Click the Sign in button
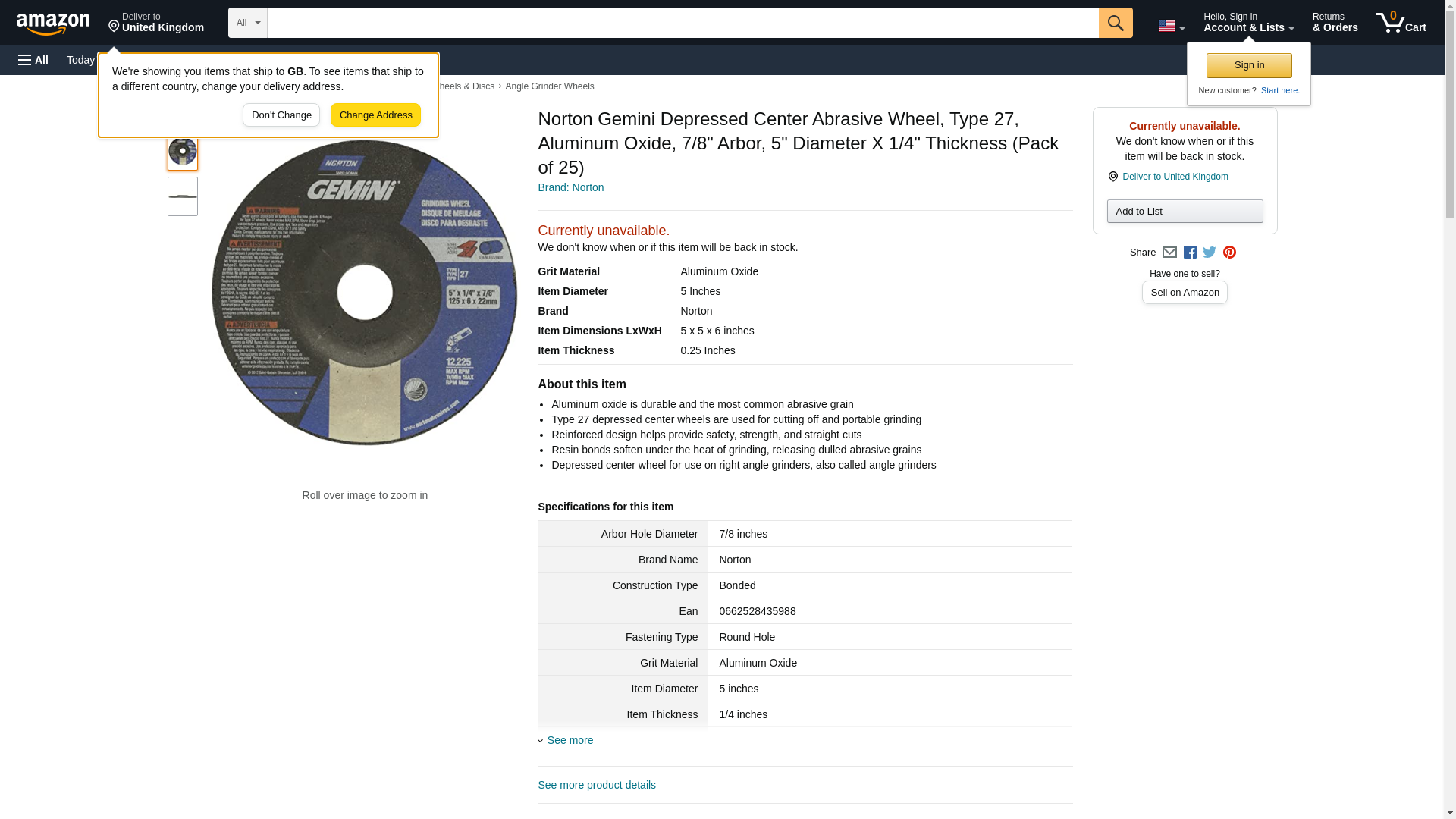 (x=1249, y=65)
